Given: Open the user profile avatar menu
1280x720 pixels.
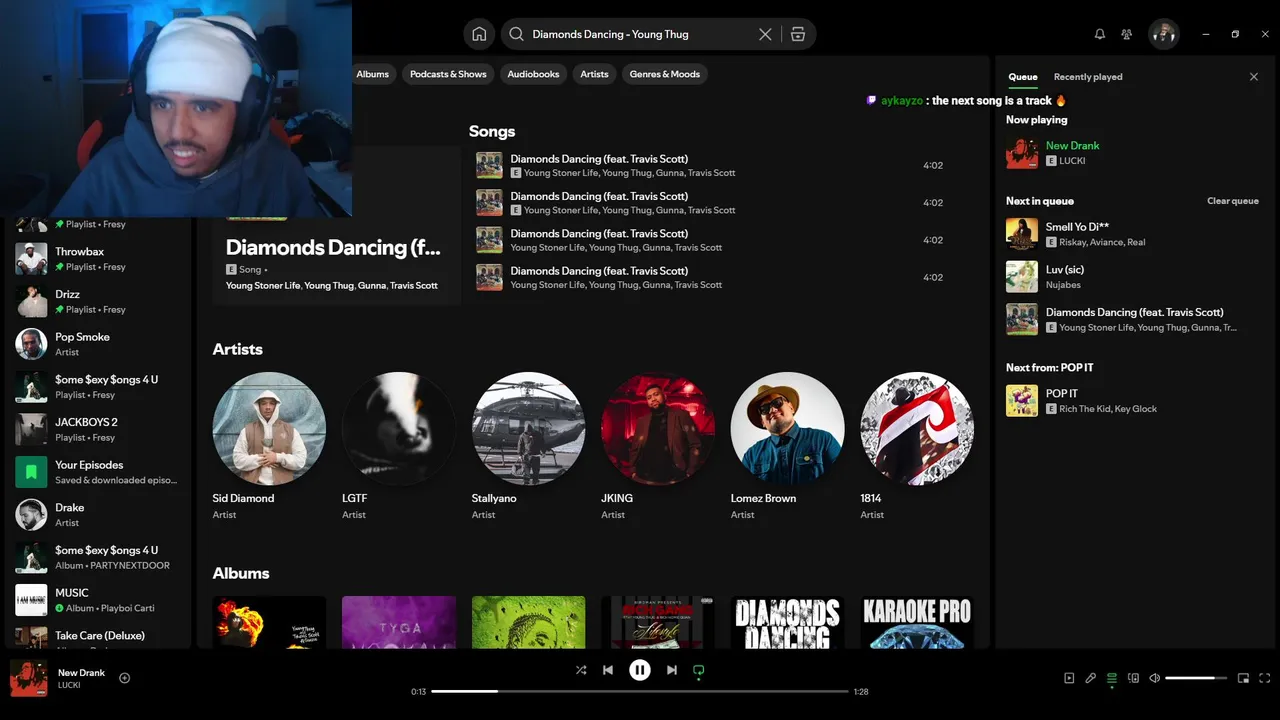Looking at the screenshot, I should [1164, 34].
